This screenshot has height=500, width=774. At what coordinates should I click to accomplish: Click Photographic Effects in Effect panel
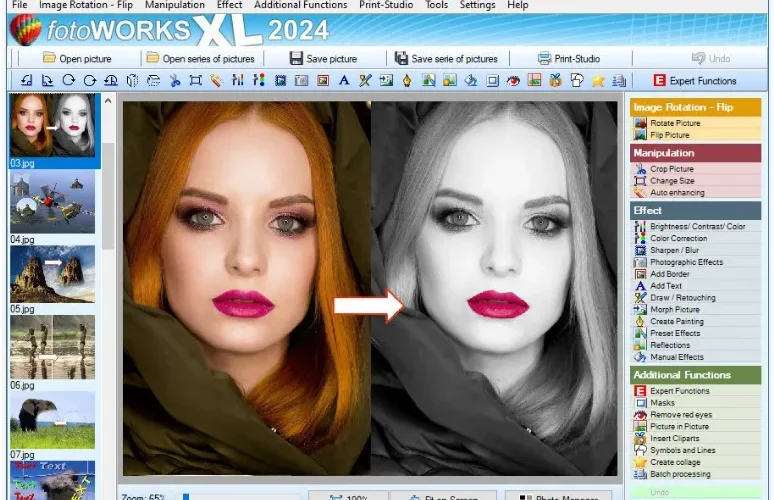click(x=686, y=262)
